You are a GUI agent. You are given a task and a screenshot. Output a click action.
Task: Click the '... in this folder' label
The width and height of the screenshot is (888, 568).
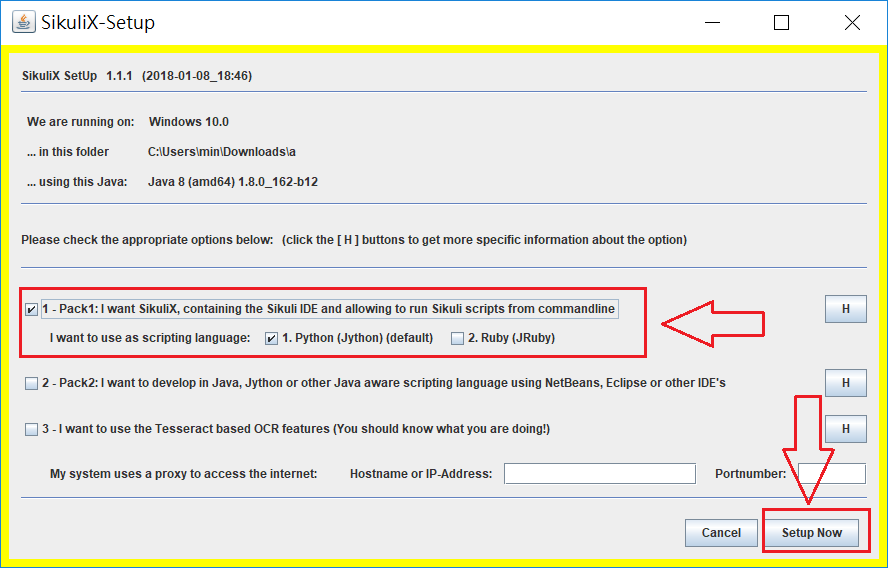click(68, 152)
